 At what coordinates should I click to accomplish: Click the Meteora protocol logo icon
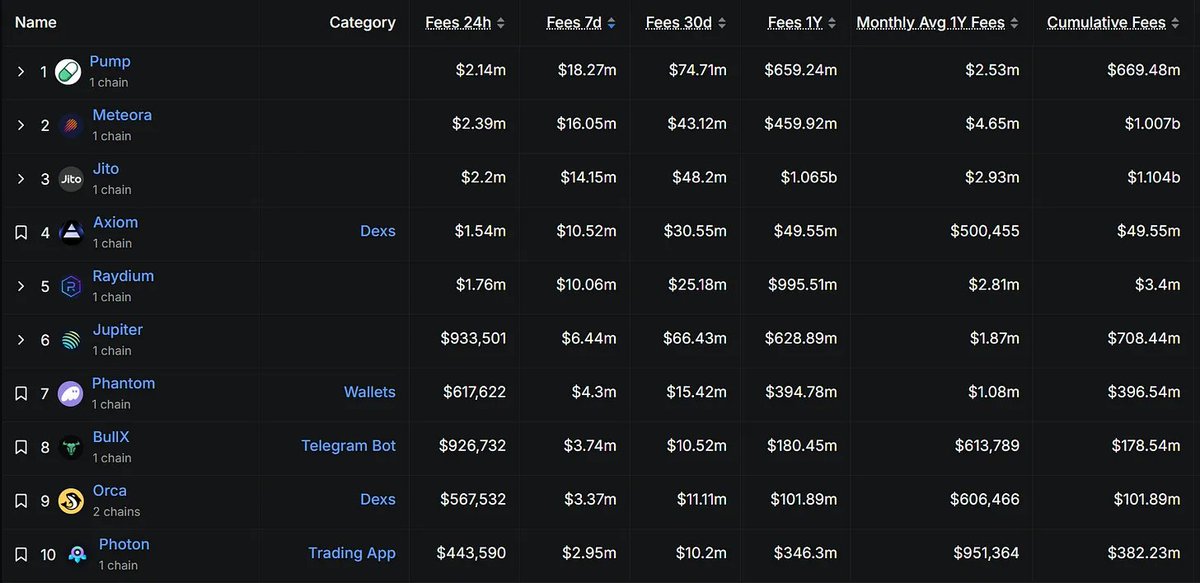click(71, 125)
